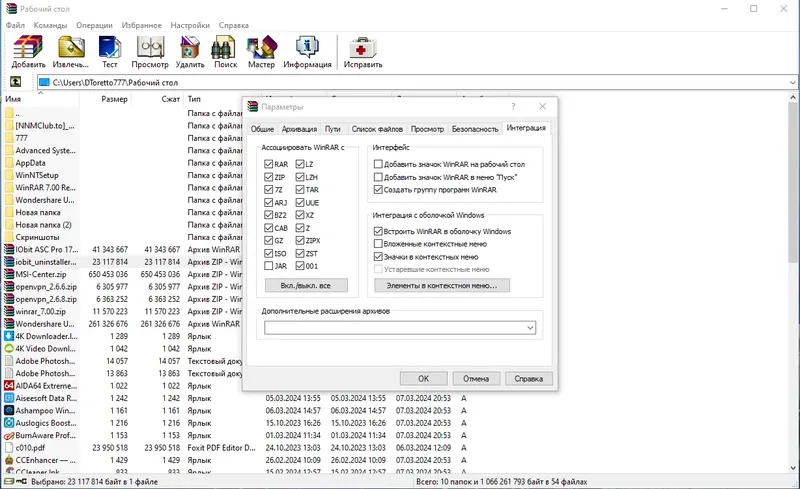Screen dimensions: 800x489
Task: Switch to the Безопасность tab
Action: pos(475,129)
